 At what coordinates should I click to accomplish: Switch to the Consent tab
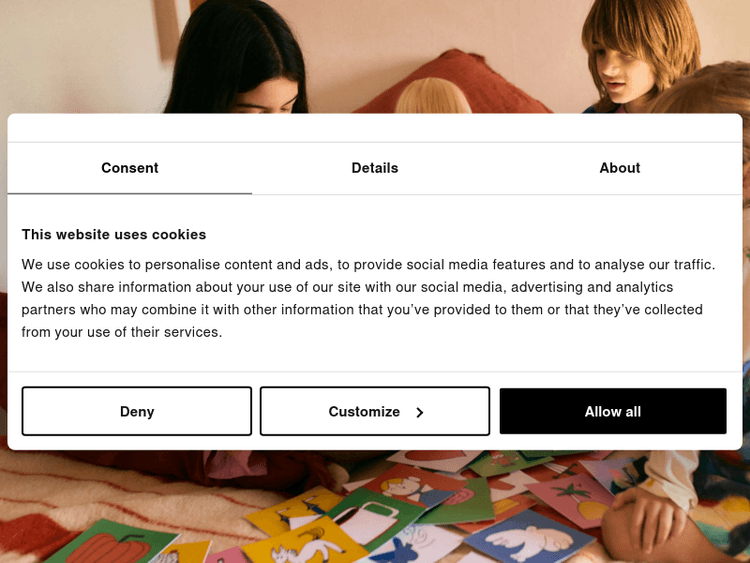(x=130, y=168)
